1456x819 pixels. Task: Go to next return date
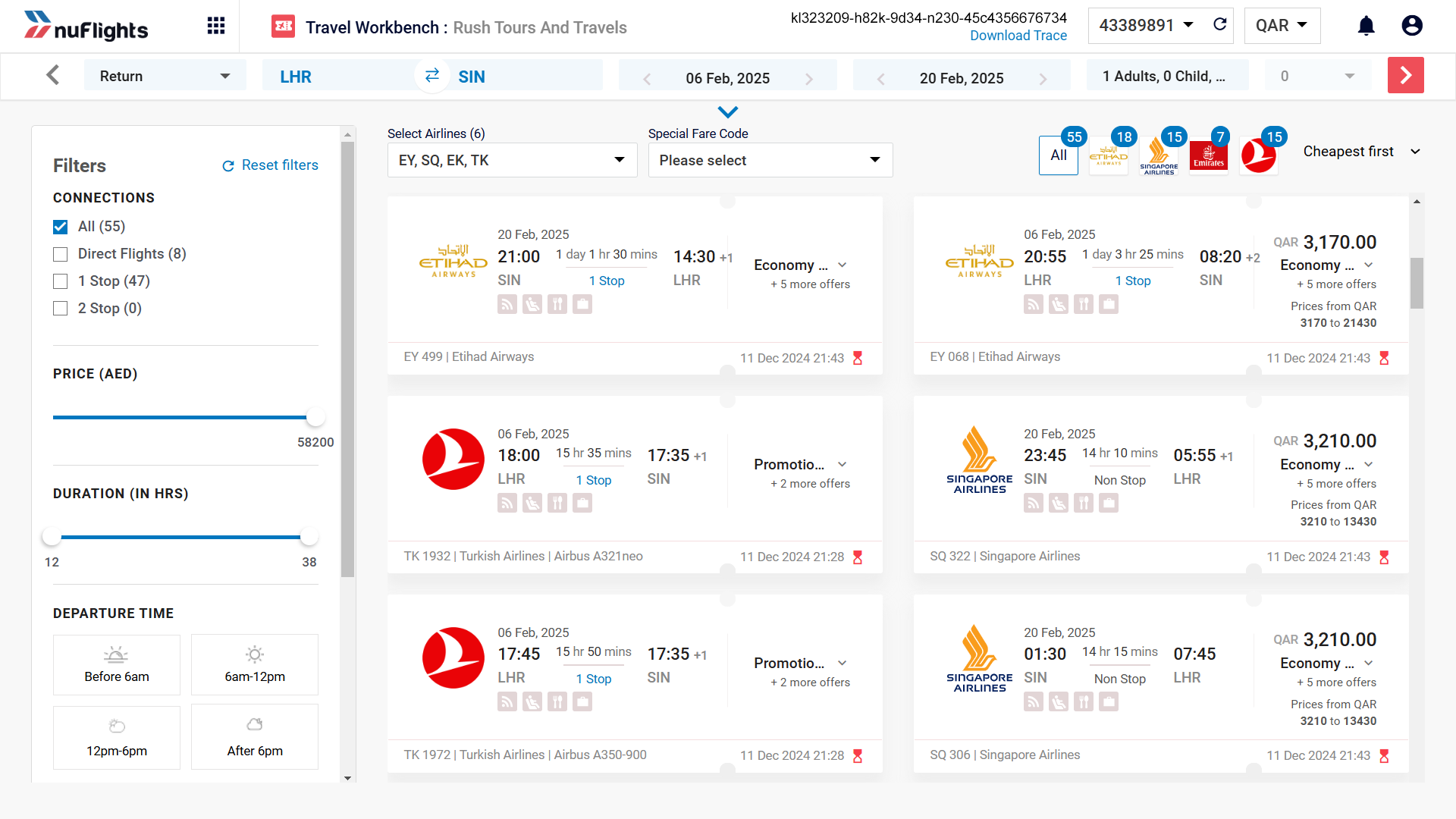pyautogui.click(x=1043, y=79)
